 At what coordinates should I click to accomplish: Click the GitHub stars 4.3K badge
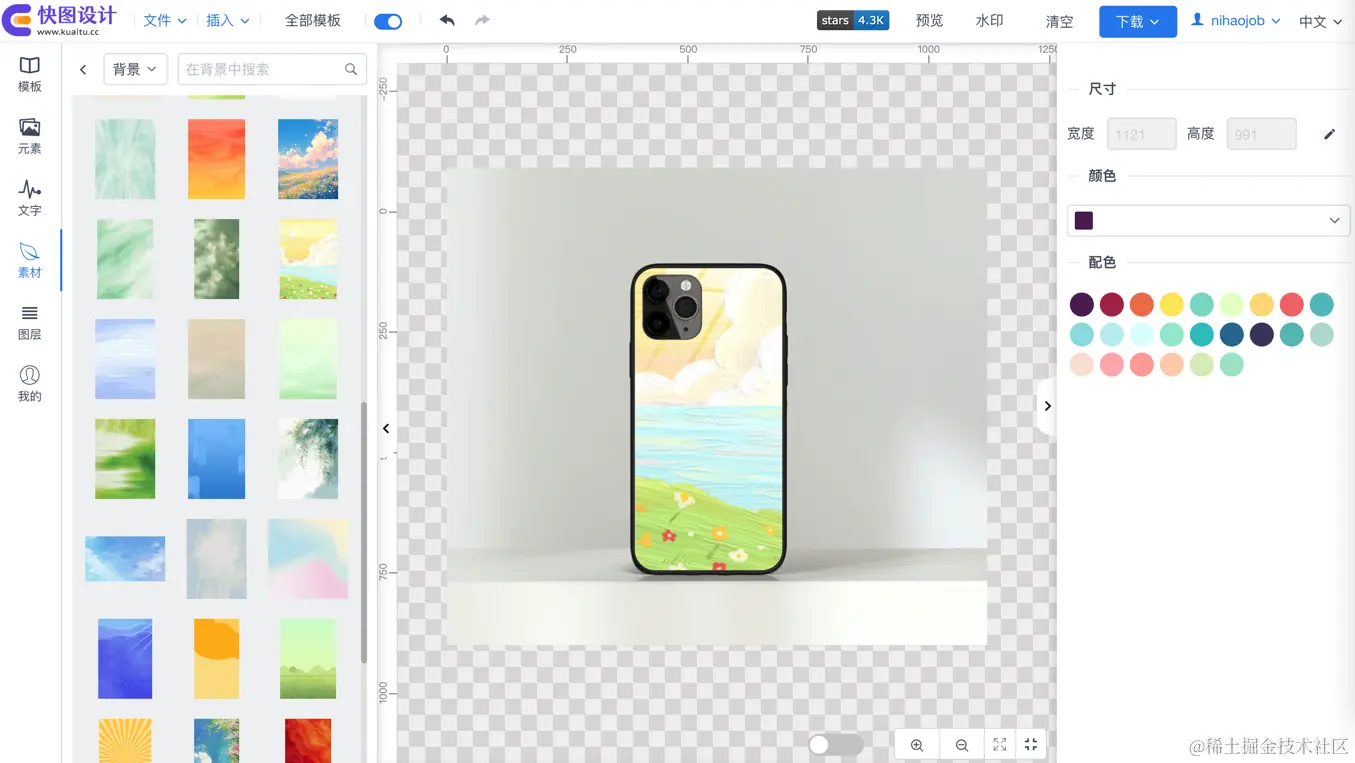tap(852, 20)
